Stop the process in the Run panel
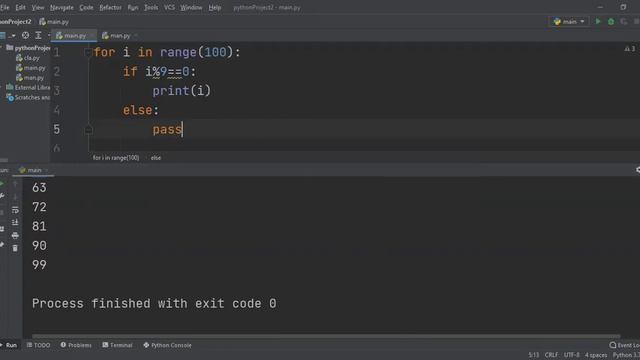The image size is (640, 360). (x=2, y=212)
